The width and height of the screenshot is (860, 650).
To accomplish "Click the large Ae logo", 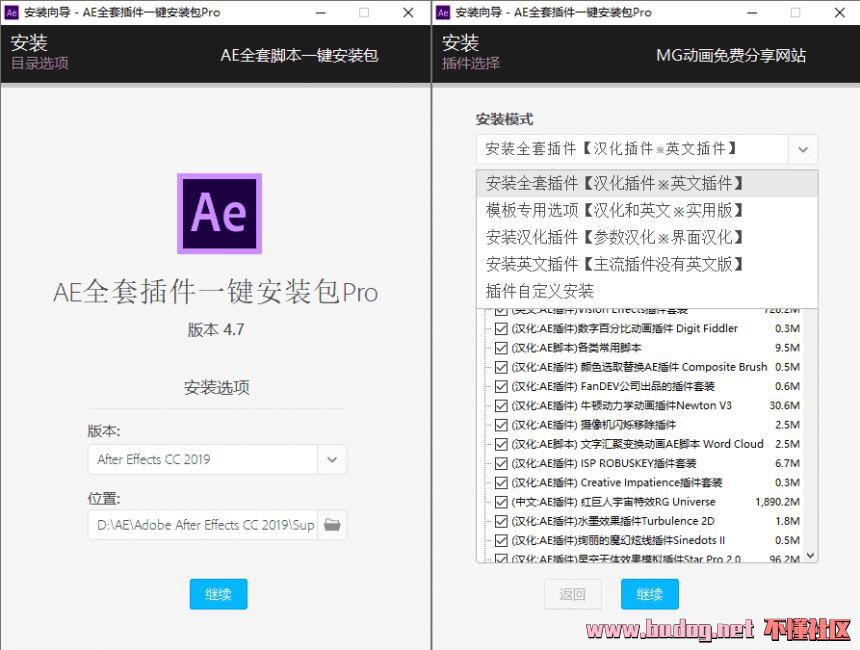I will click(x=219, y=213).
